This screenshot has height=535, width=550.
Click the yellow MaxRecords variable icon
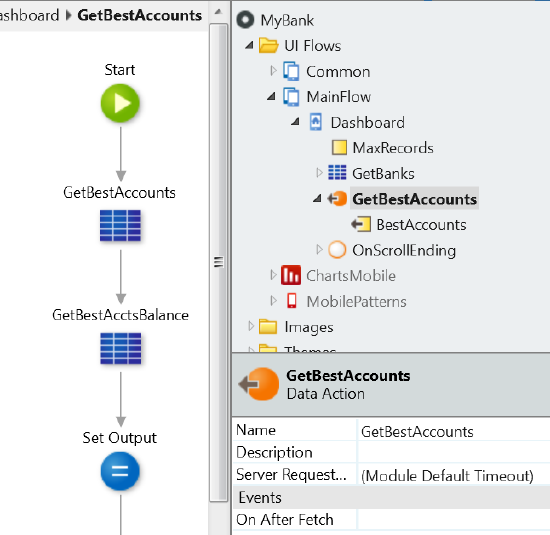pos(339,148)
